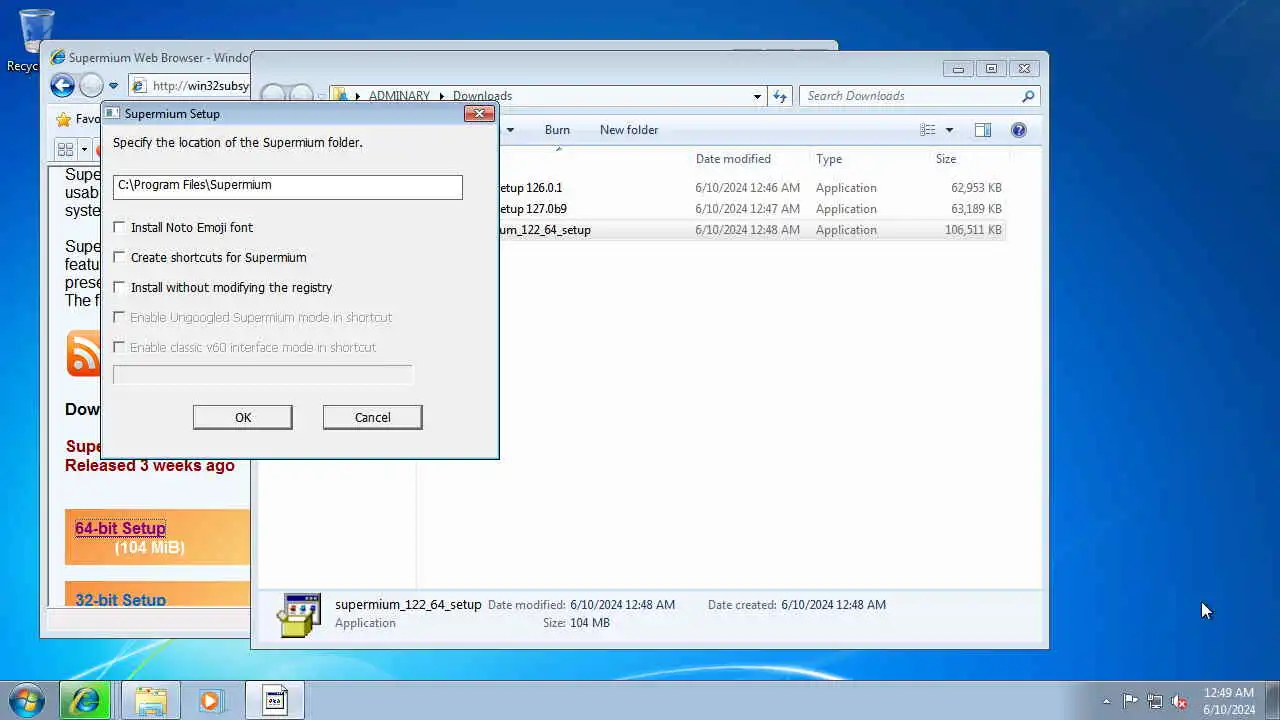Click the Supermium setup taskbar icon
Viewport: 1280px width, 720px height.
click(x=276, y=700)
